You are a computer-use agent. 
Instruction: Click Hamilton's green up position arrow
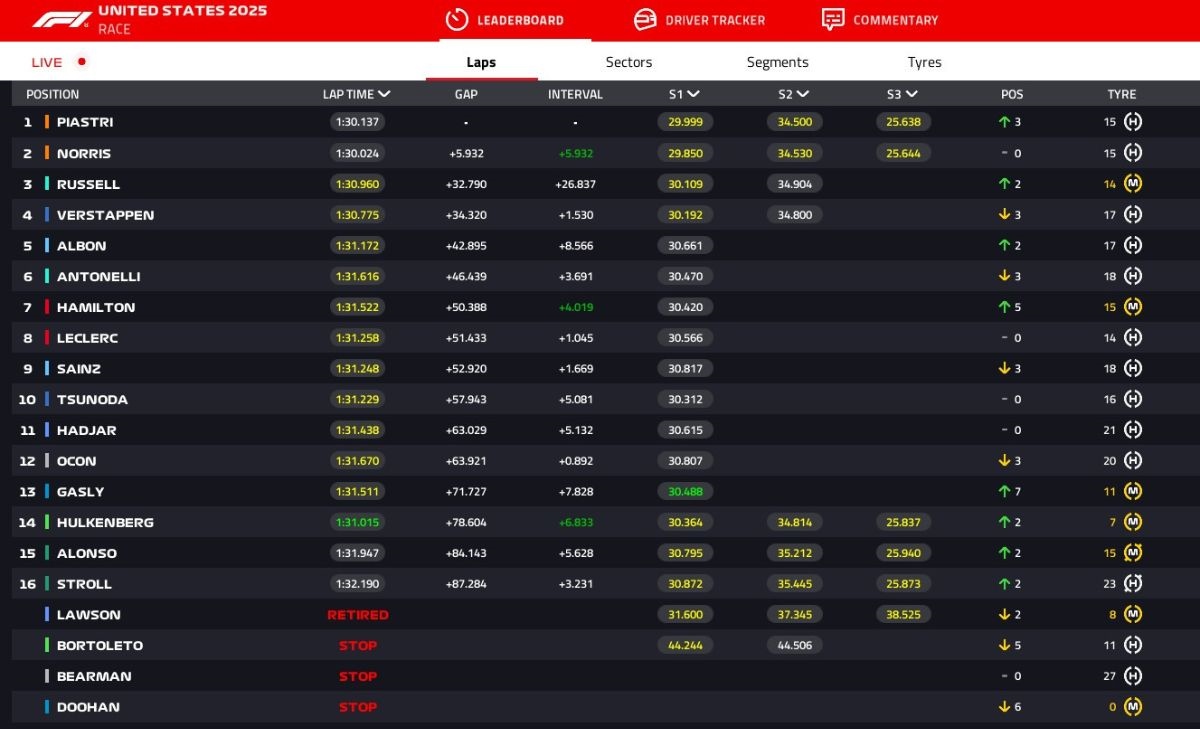(1004, 307)
